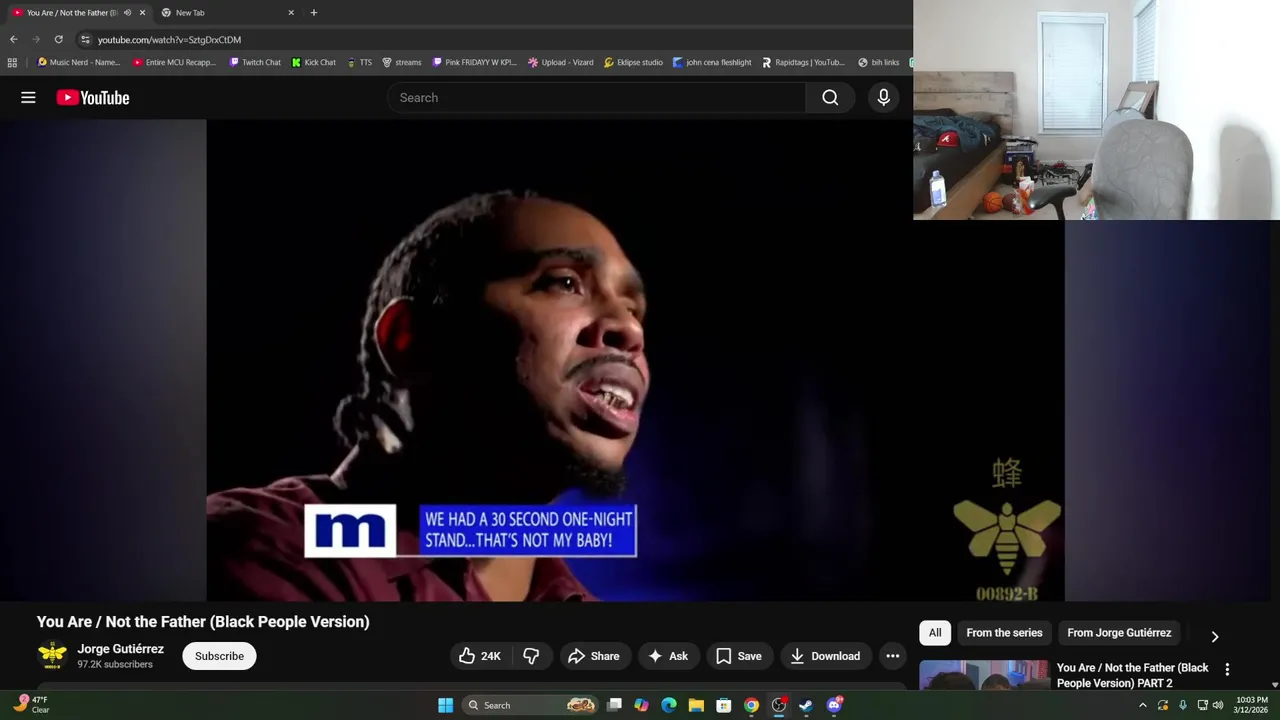Open TTS bookmark
The height and width of the screenshot is (720, 1280).
point(359,62)
